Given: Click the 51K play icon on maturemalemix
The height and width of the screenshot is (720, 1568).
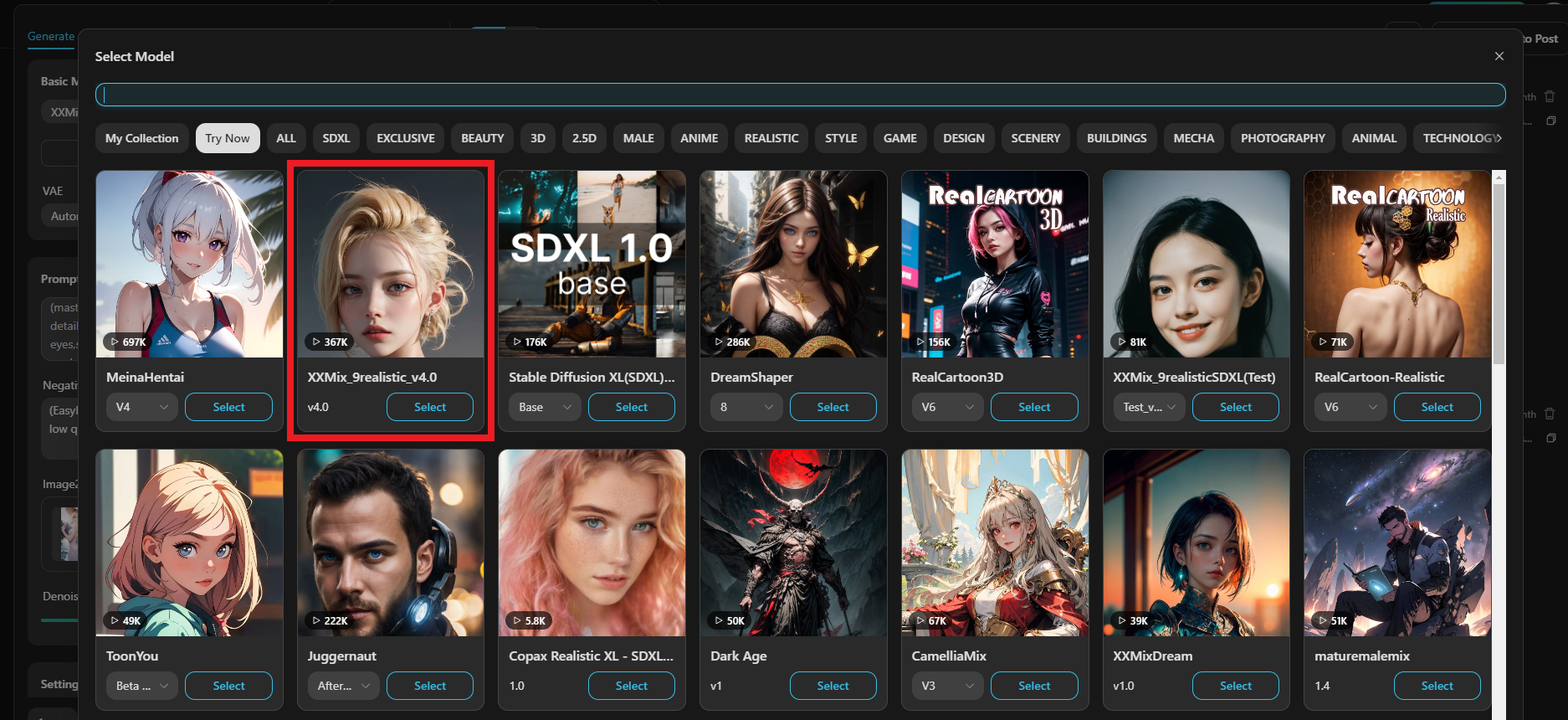Looking at the screenshot, I should pos(1323,620).
